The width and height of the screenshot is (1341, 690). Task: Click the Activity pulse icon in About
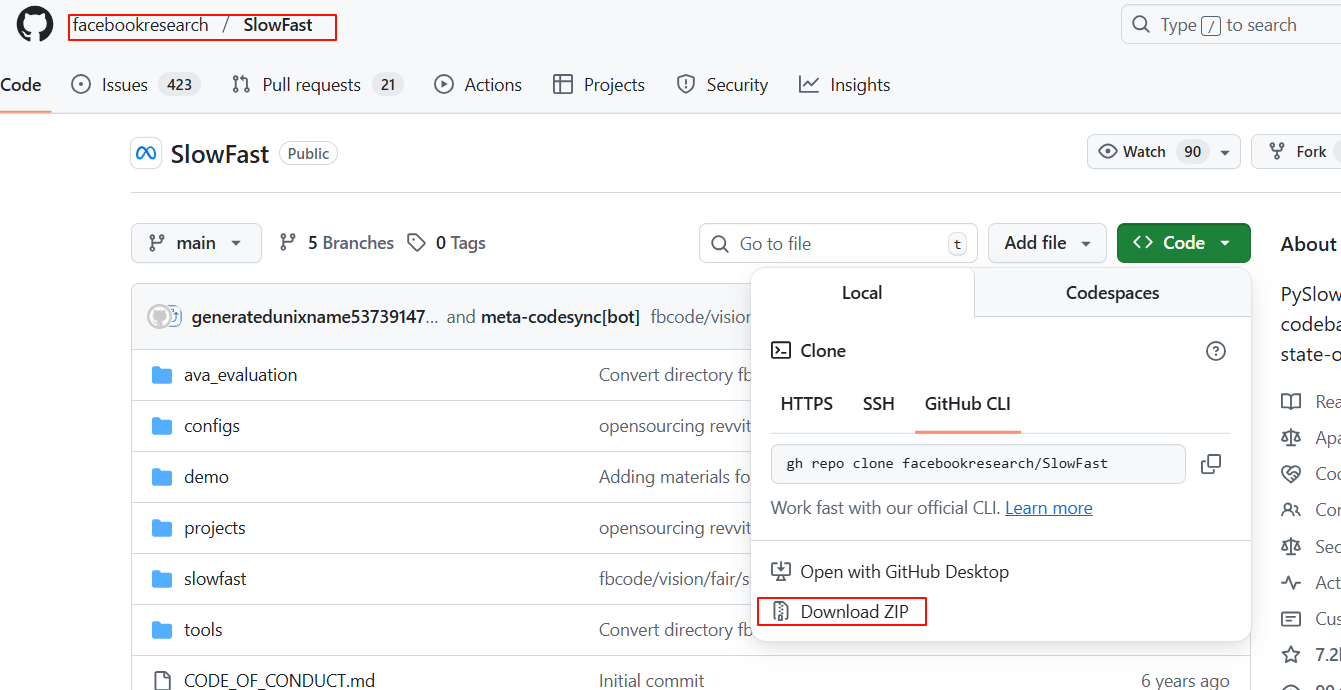[1291, 582]
